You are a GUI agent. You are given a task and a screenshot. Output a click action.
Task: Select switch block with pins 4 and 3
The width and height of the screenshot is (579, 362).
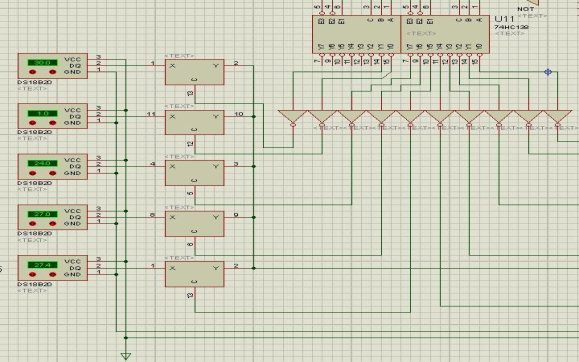click(x=194, y=173)
